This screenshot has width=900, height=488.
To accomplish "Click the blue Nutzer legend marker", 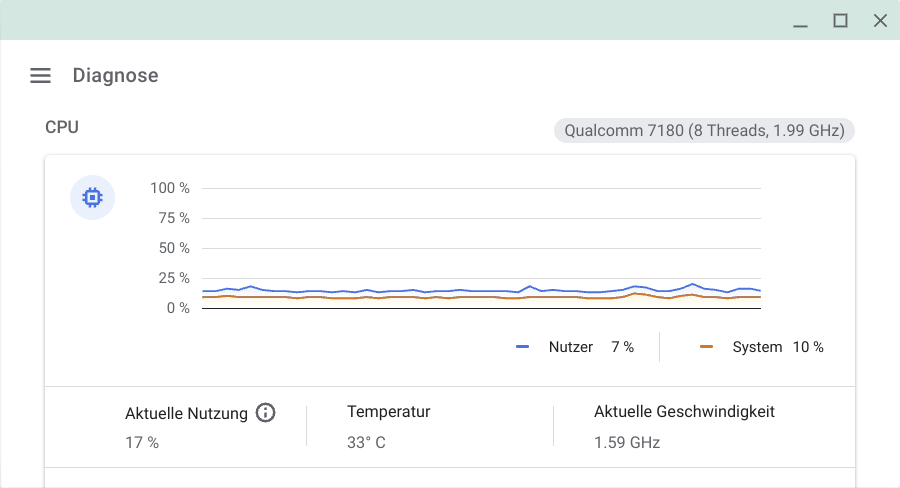I will pos(522,347).
